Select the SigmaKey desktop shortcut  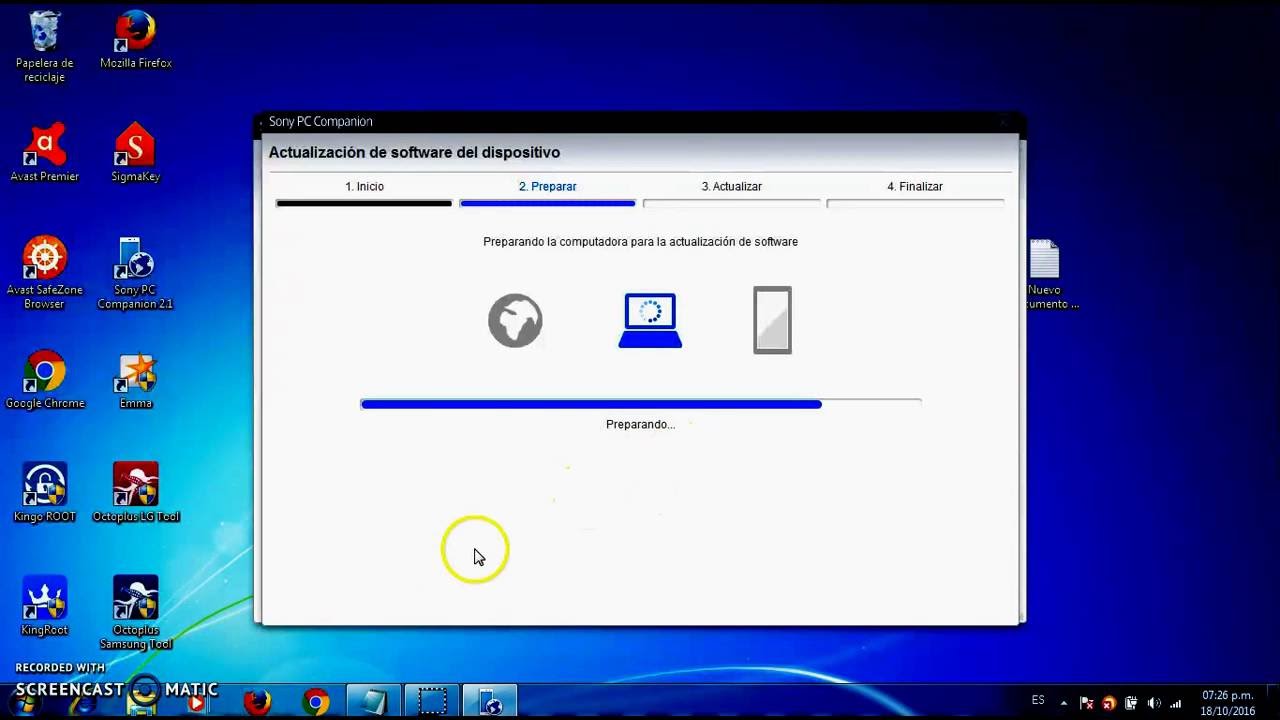tap(135, 153)
